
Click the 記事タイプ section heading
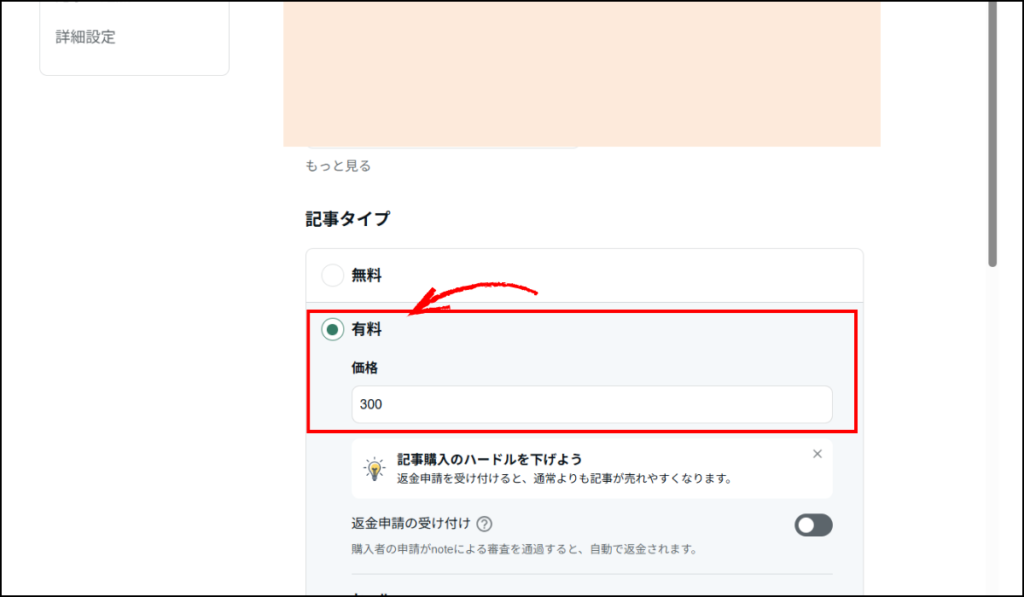tap(347, 218)
